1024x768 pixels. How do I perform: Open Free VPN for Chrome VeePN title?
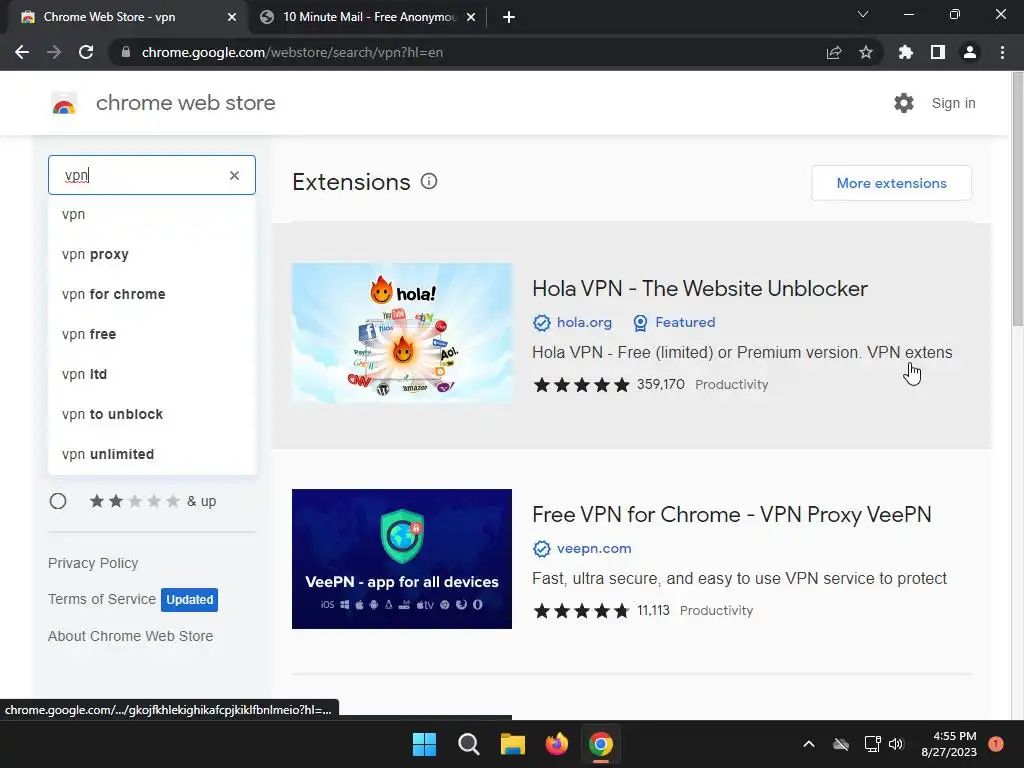click(x=731, y=515)
